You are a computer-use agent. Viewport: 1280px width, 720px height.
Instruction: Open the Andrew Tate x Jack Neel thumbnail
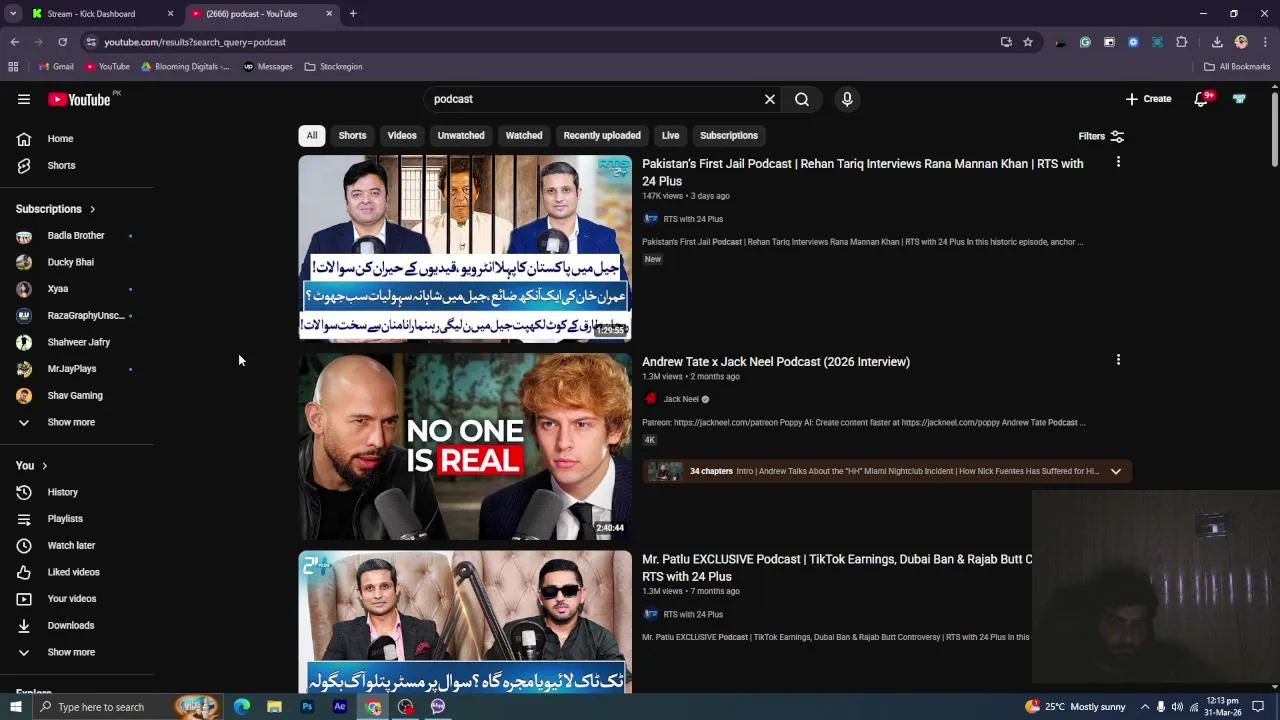coord(465,446)
